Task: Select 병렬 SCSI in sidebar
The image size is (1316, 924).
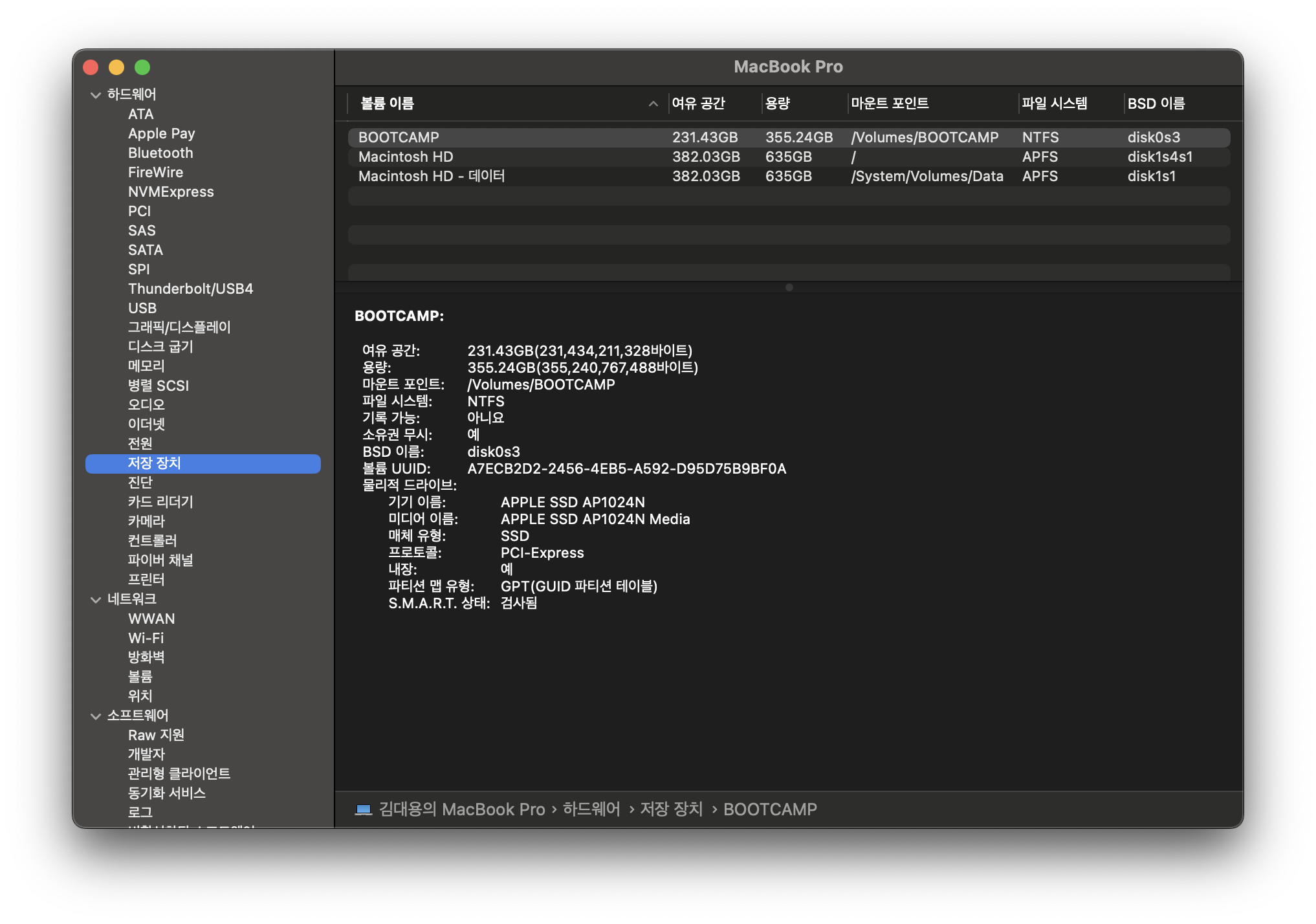Action: (x=159, y=386)
